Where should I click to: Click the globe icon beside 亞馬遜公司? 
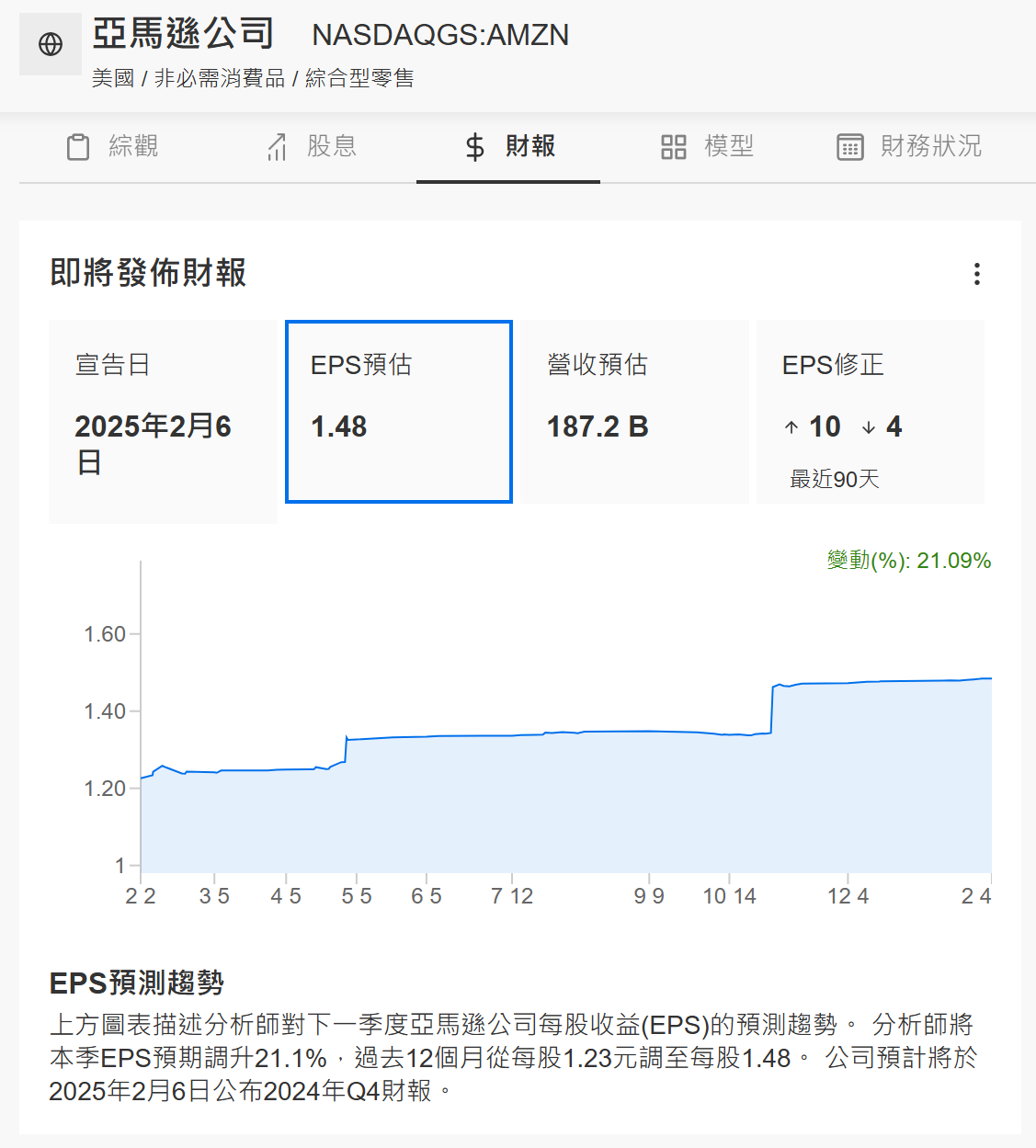pos(51,43)
